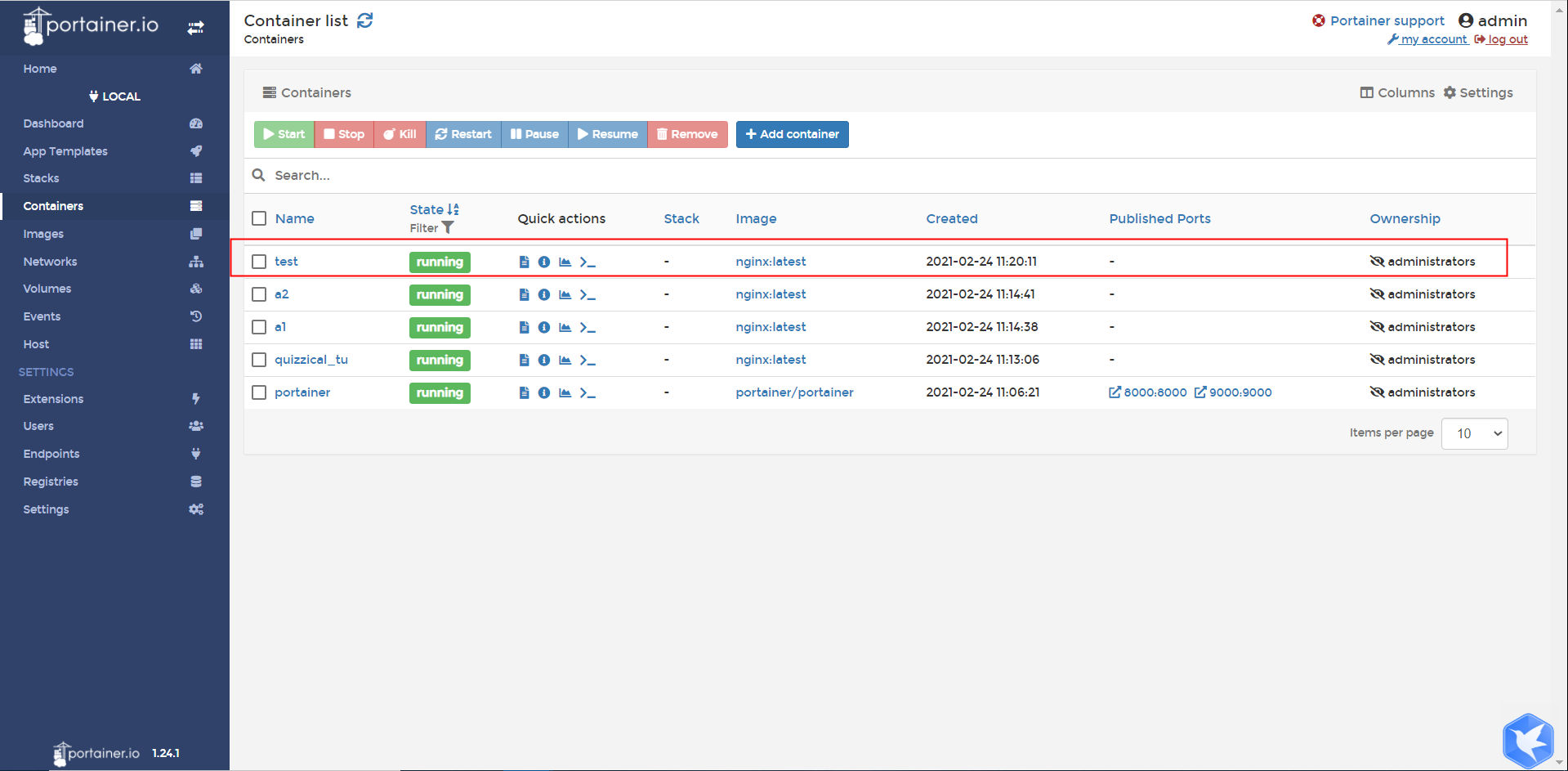Open console for the a1 container
The width and height of the screenshot is (1568, 771).
(587, 327)
